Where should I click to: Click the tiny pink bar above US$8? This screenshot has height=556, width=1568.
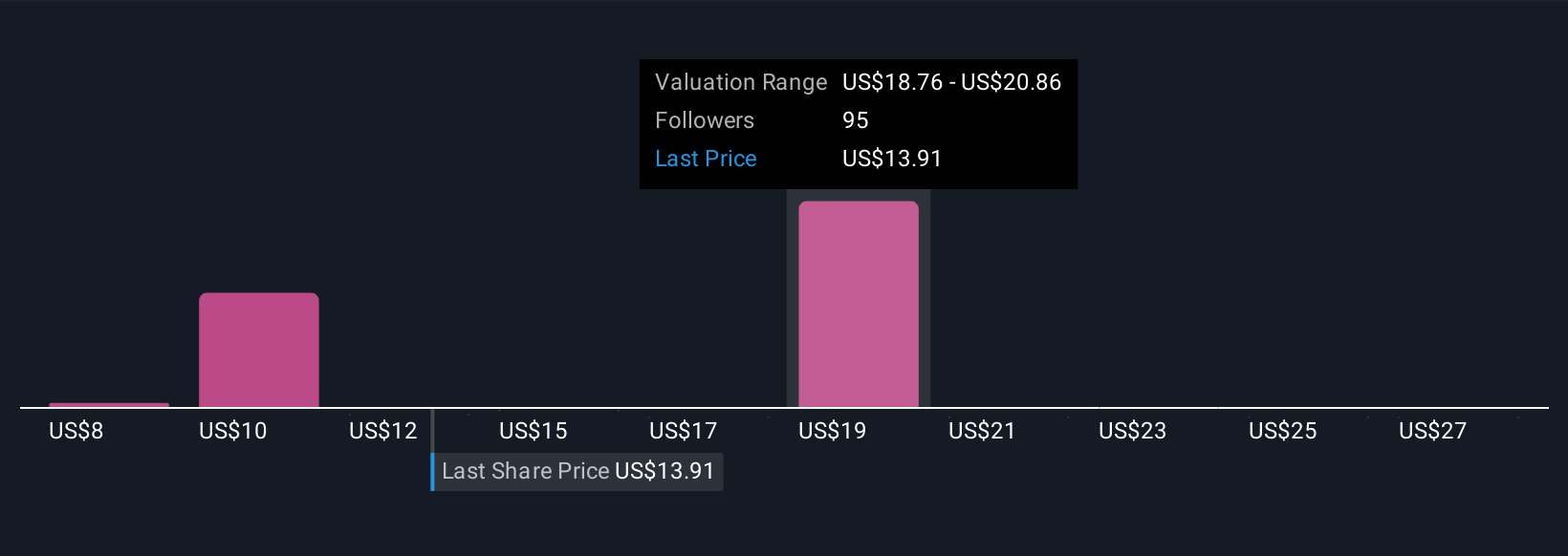tap(108, 405)
